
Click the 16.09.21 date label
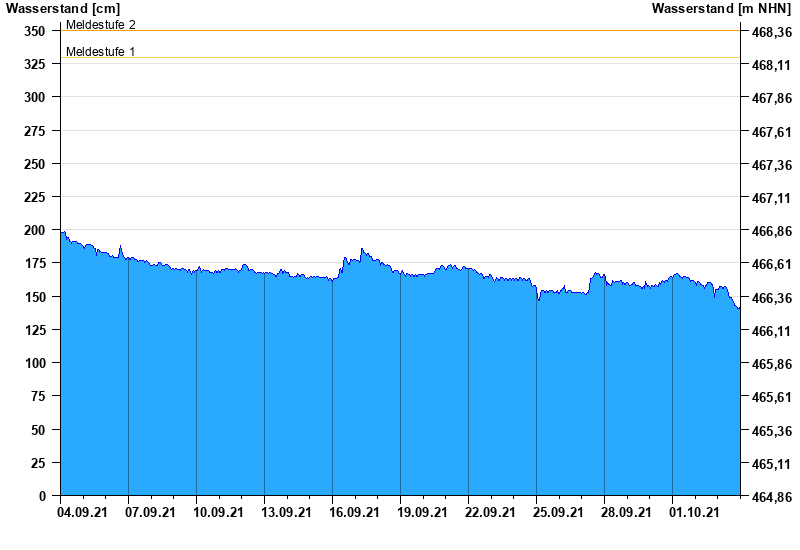(354, 512)
